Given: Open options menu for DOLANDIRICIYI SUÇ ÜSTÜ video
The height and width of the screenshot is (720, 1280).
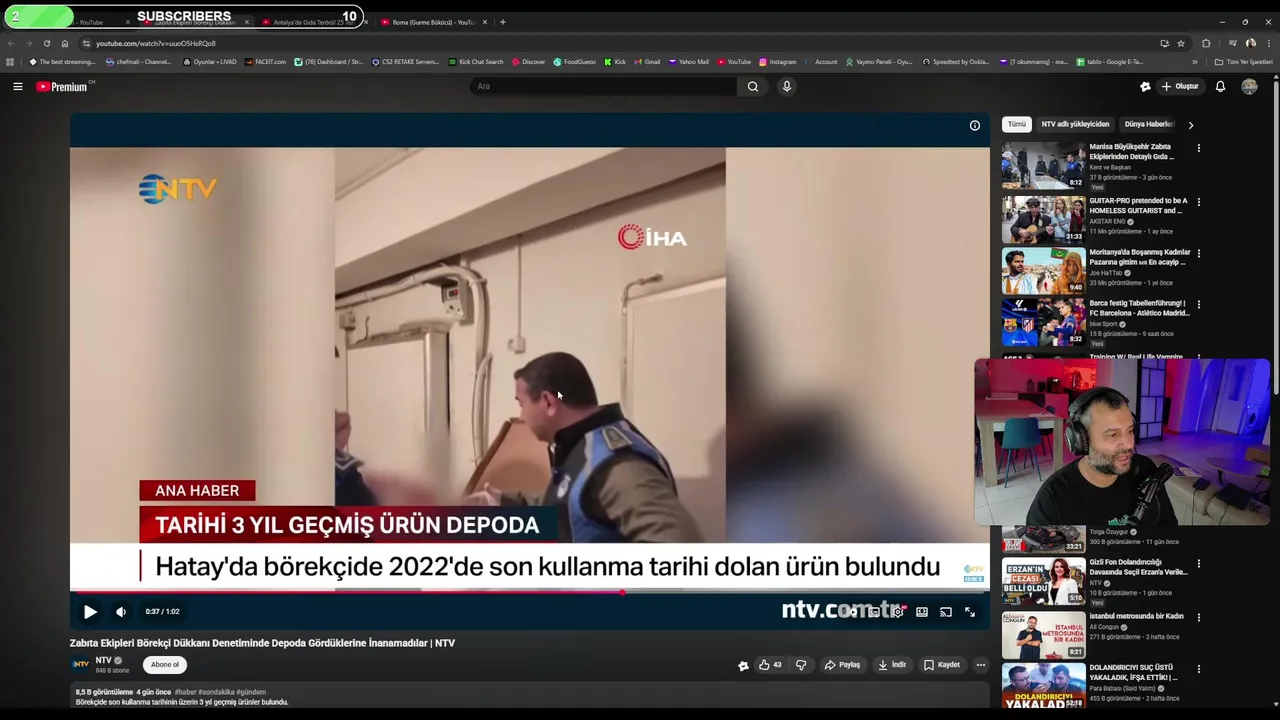Looking at the screenshot, I should (1198, 669).
